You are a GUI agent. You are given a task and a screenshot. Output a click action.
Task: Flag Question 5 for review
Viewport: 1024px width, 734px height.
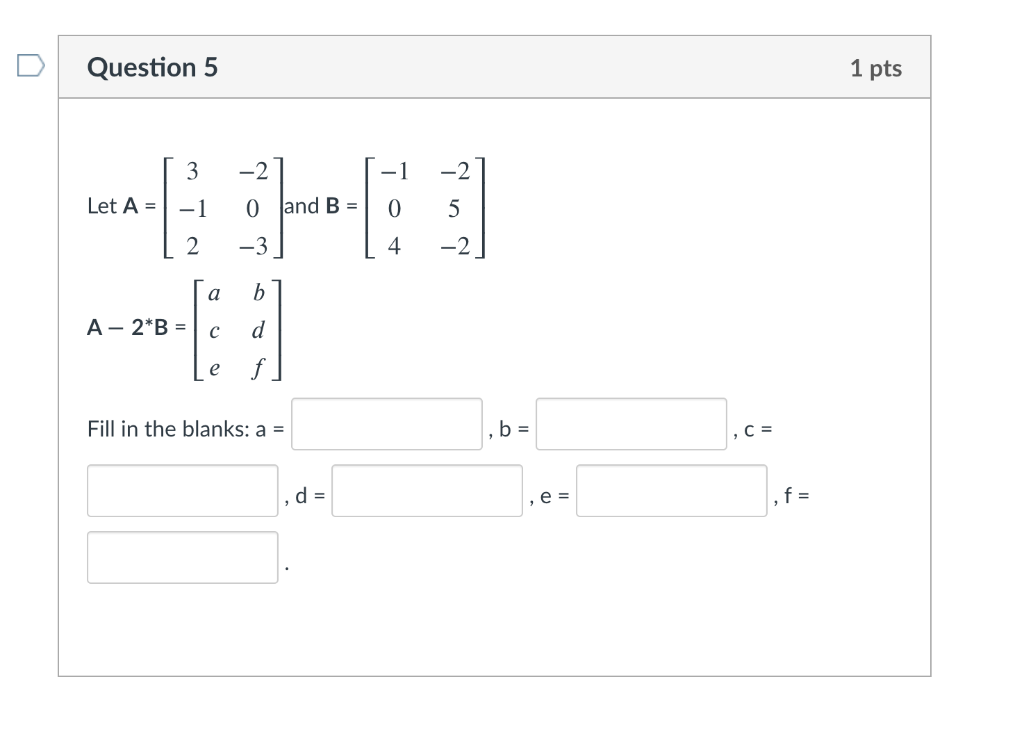31,65
